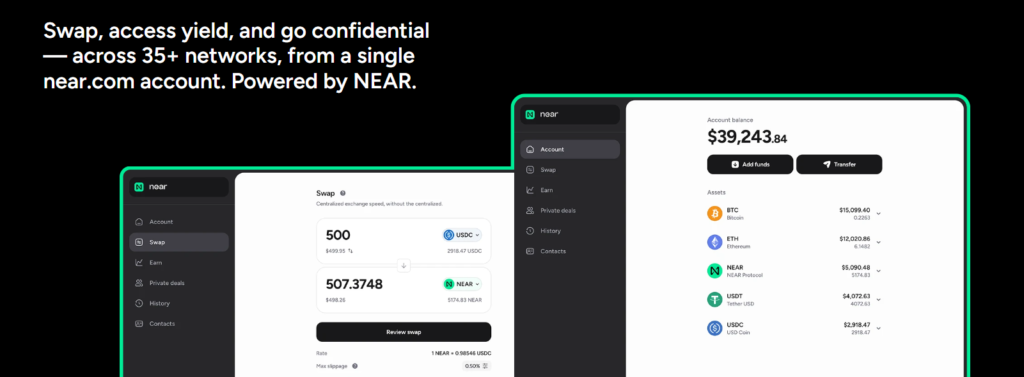
Task: Click the Add funds button
Action: [x=750, y=165]
